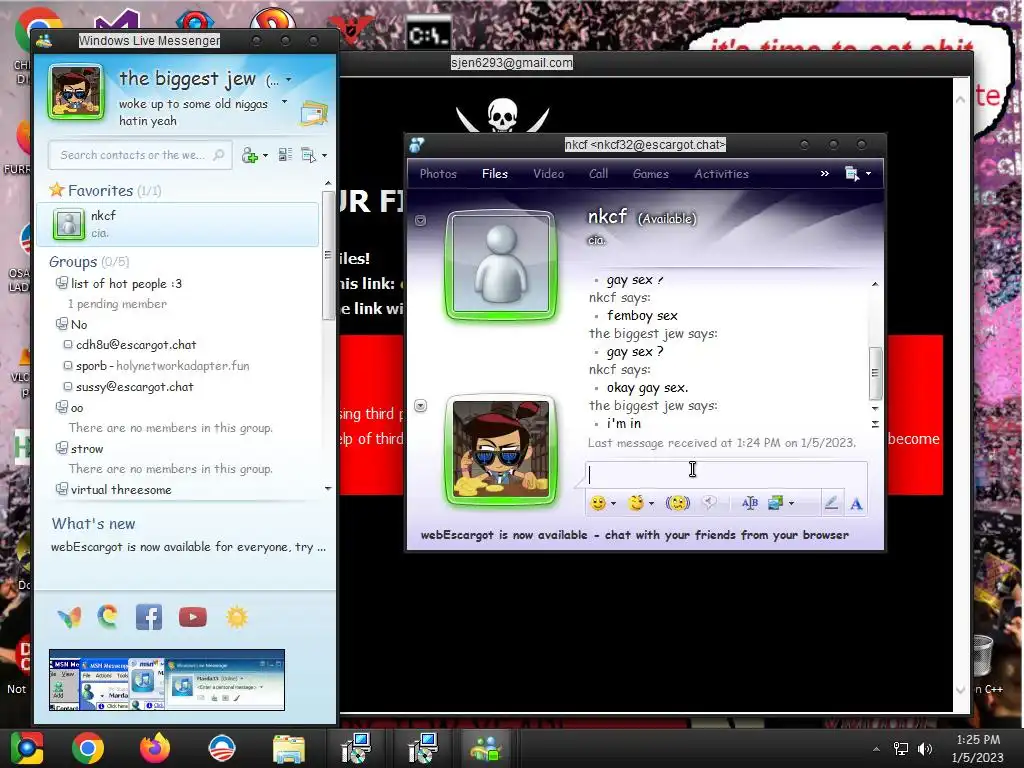Select contact sussy@escargot.chat
The image size is (1024, 768).
tap(135, 387)
